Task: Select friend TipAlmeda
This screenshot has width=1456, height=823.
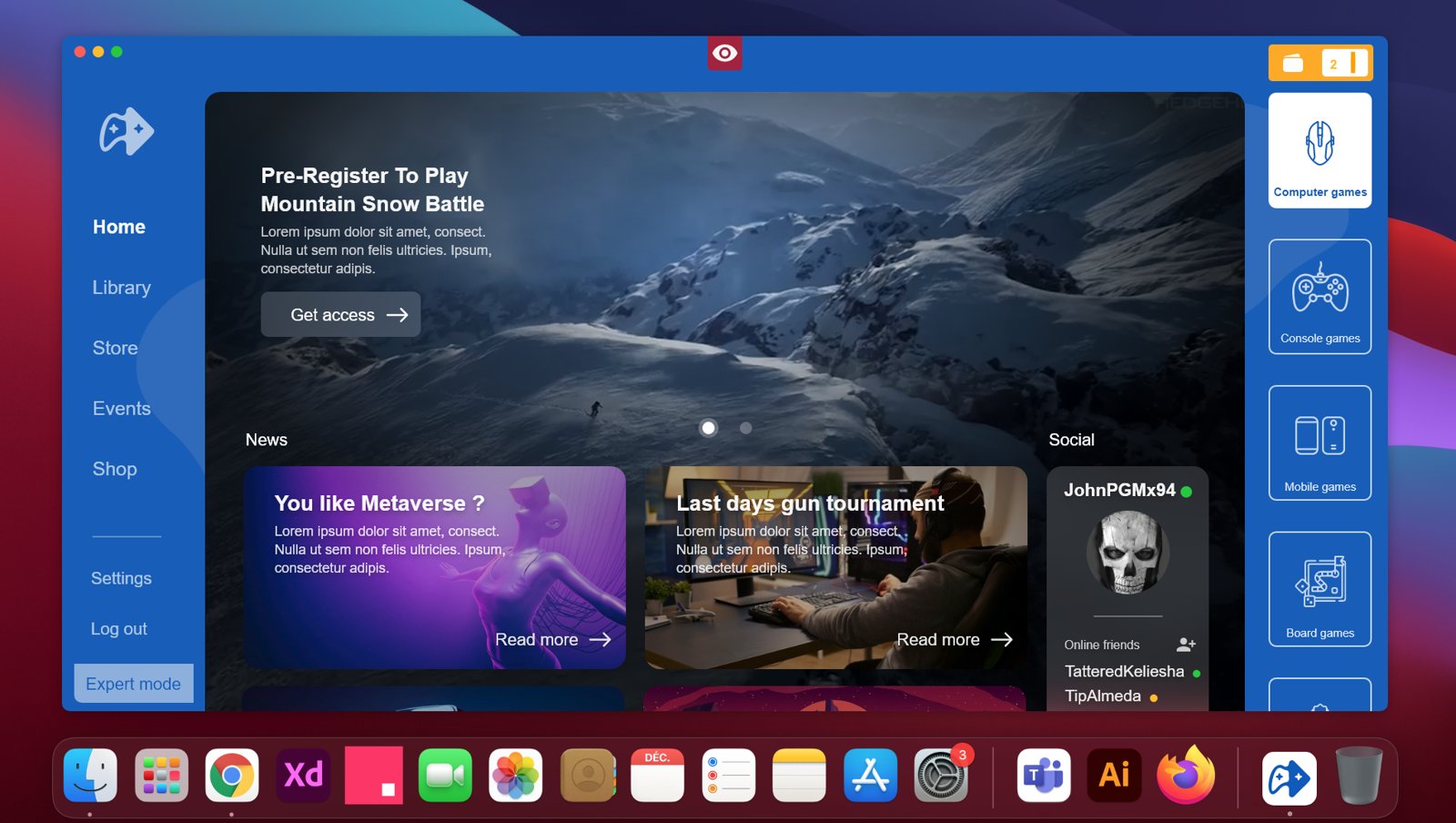Action: (1103, 696)
